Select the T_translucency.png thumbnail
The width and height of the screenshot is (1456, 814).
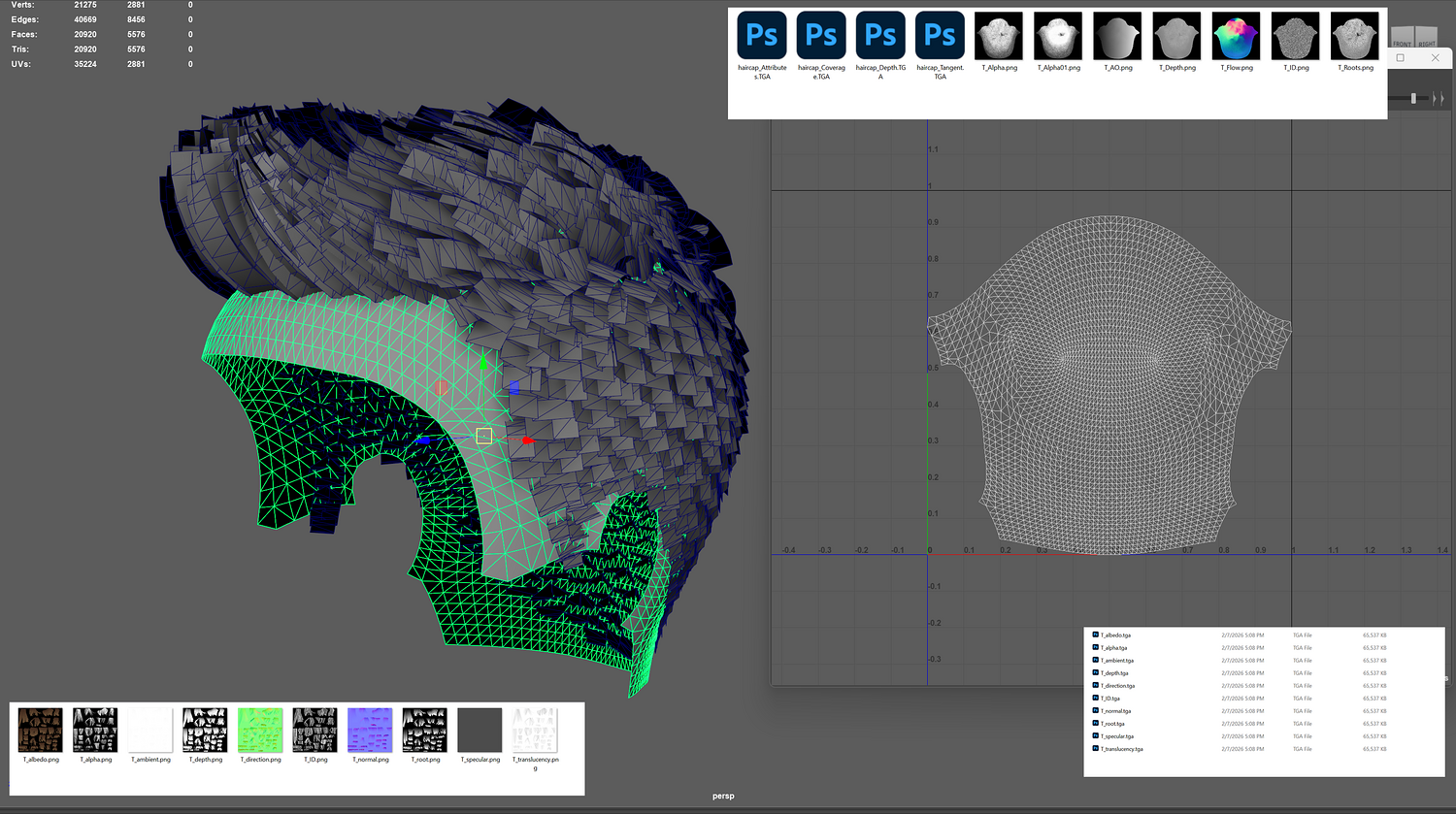(x=535, y=730)
